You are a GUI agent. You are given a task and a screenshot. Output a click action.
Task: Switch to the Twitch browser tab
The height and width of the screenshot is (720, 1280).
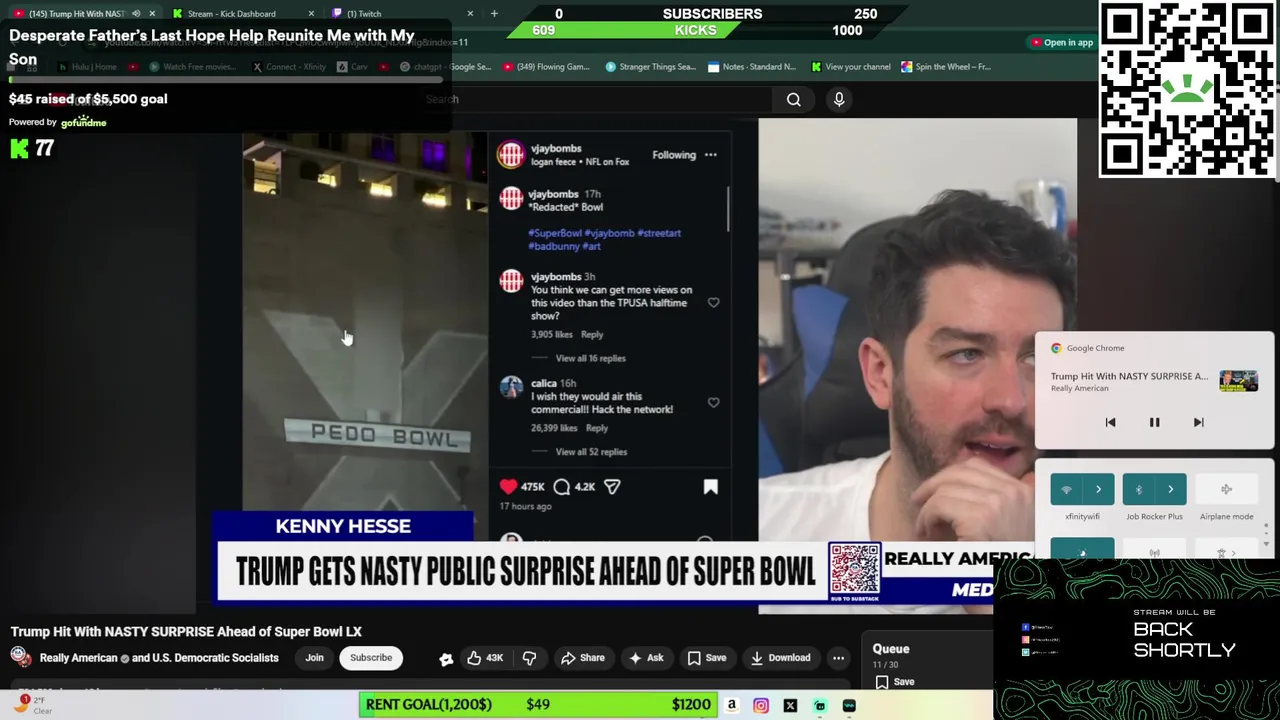coord(400,13)
